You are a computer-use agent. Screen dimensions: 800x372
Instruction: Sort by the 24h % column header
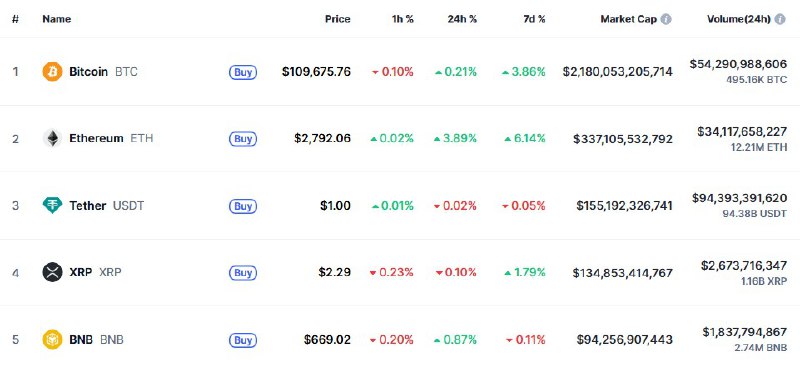[462, 19]
